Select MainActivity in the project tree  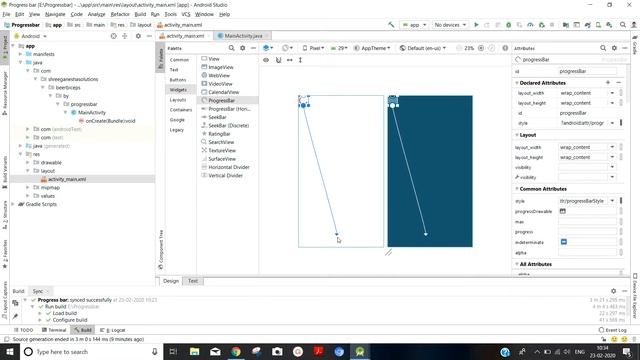91,112
